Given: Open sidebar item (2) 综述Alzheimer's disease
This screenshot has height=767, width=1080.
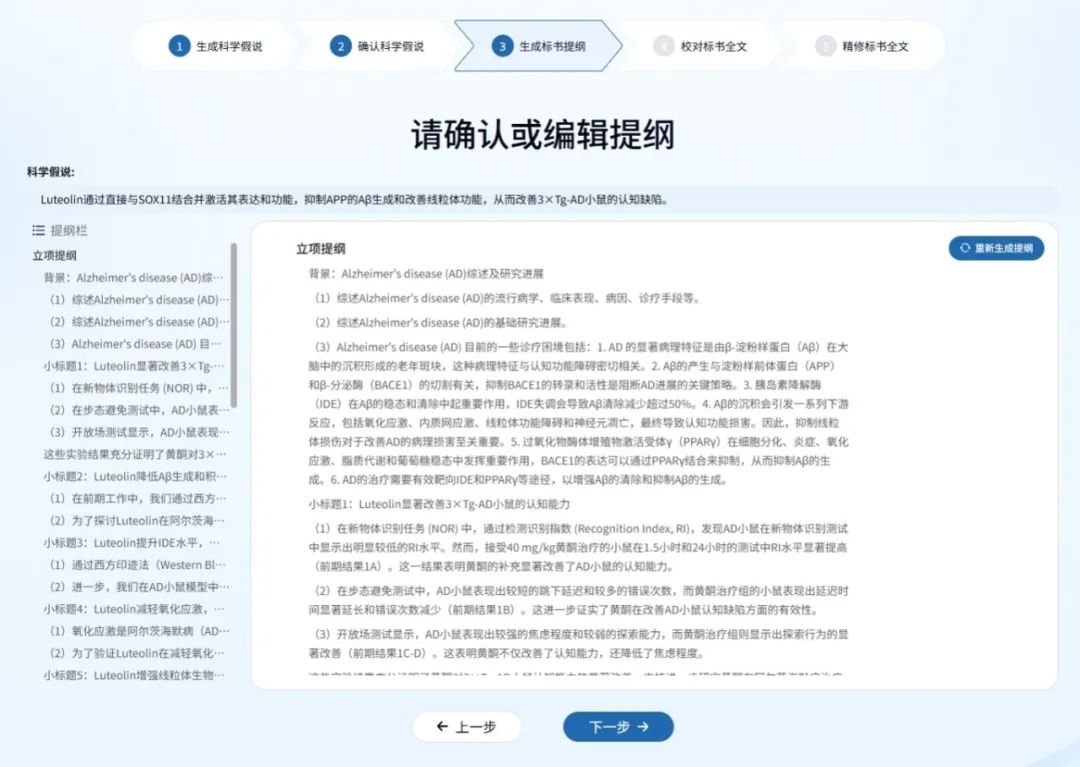Looking at the screenshot, I should point(139,322).
